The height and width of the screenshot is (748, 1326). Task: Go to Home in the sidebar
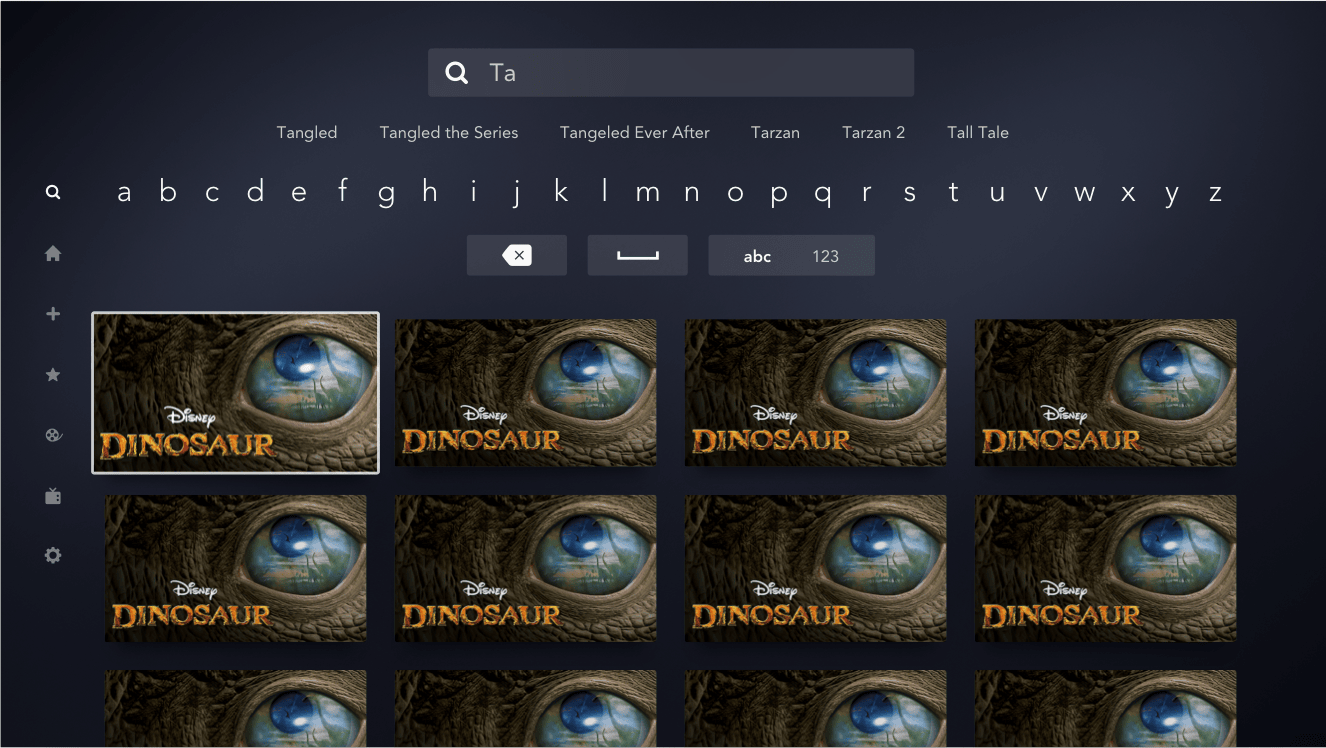coord(53,254)
